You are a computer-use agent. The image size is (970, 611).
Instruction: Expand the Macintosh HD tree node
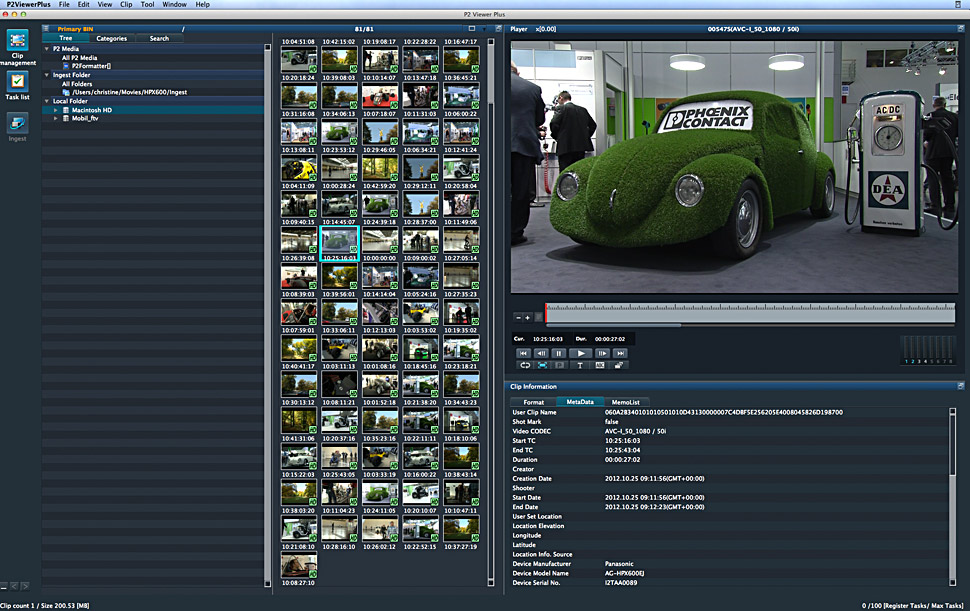click(x=55, y=110)
